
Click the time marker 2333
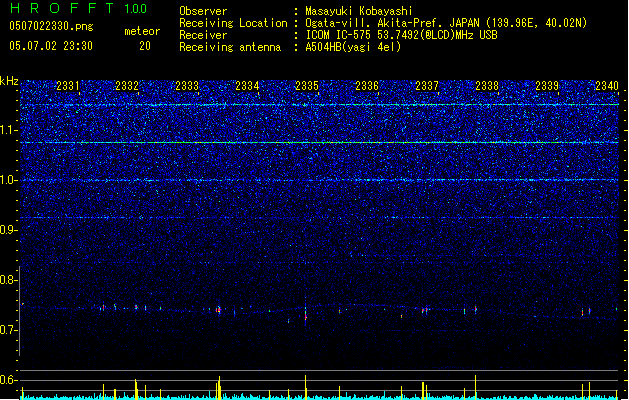(x=187, y=85)
